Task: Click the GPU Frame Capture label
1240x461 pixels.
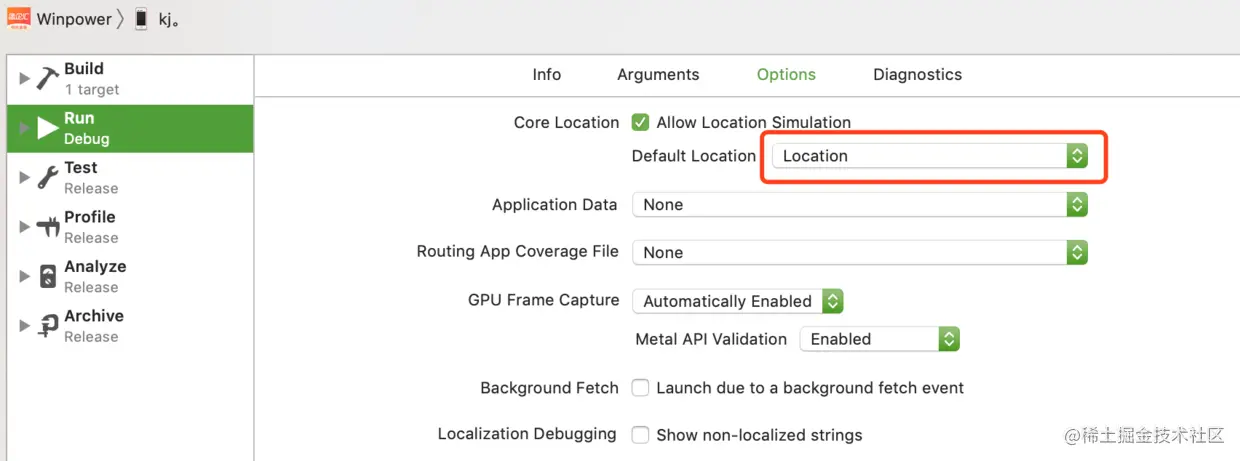Action: 543,300
